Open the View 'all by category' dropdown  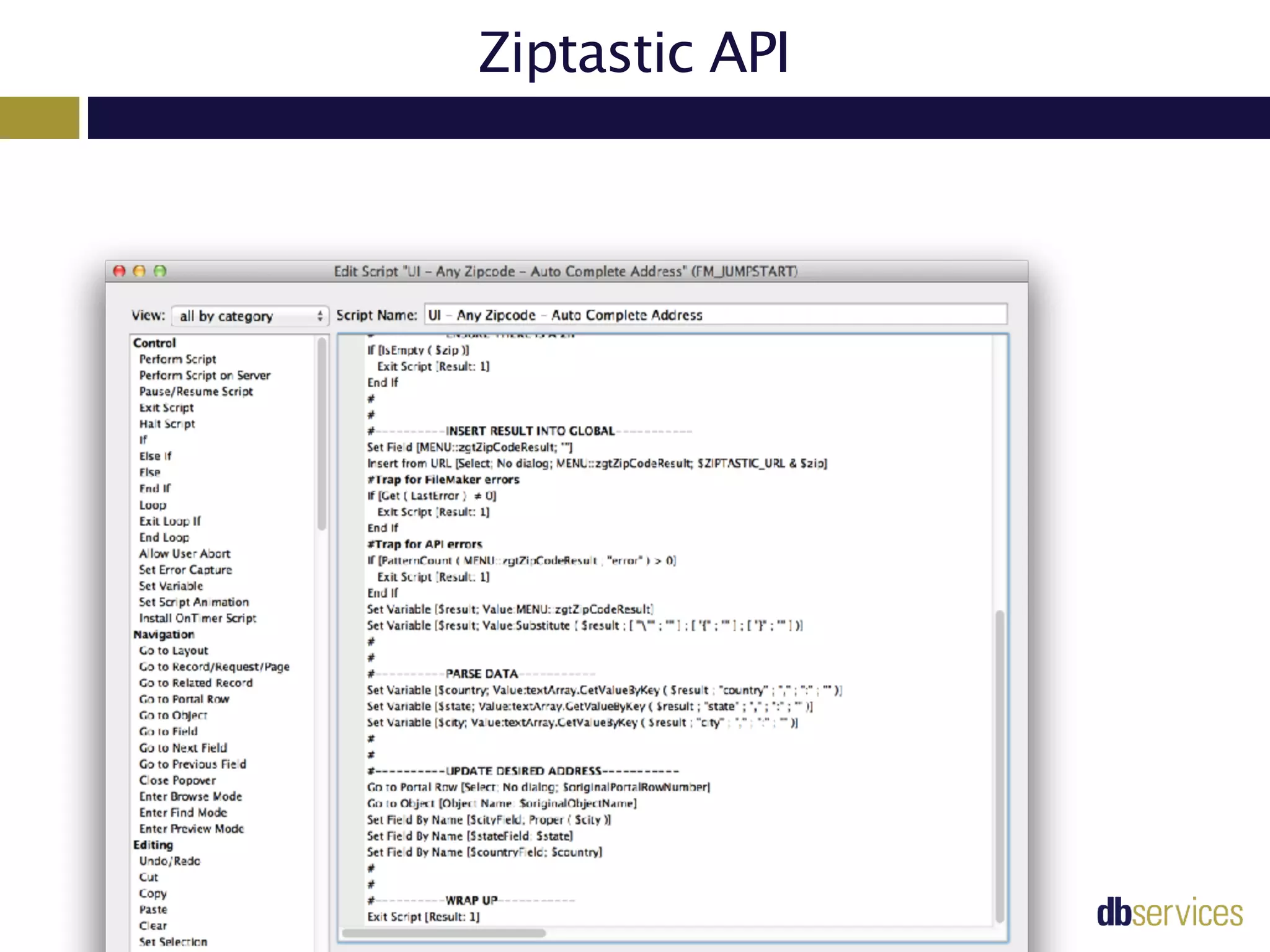tap(249, 316)
